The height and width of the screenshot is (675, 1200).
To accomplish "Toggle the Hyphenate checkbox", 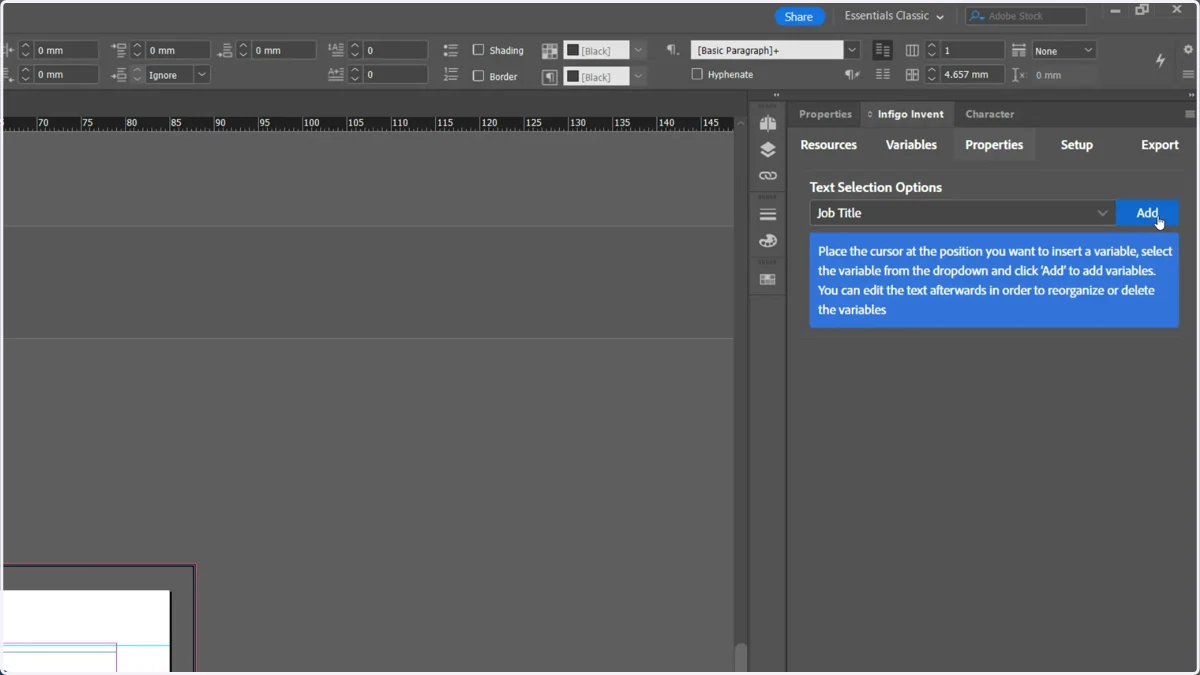I will [x=697, y=74].
